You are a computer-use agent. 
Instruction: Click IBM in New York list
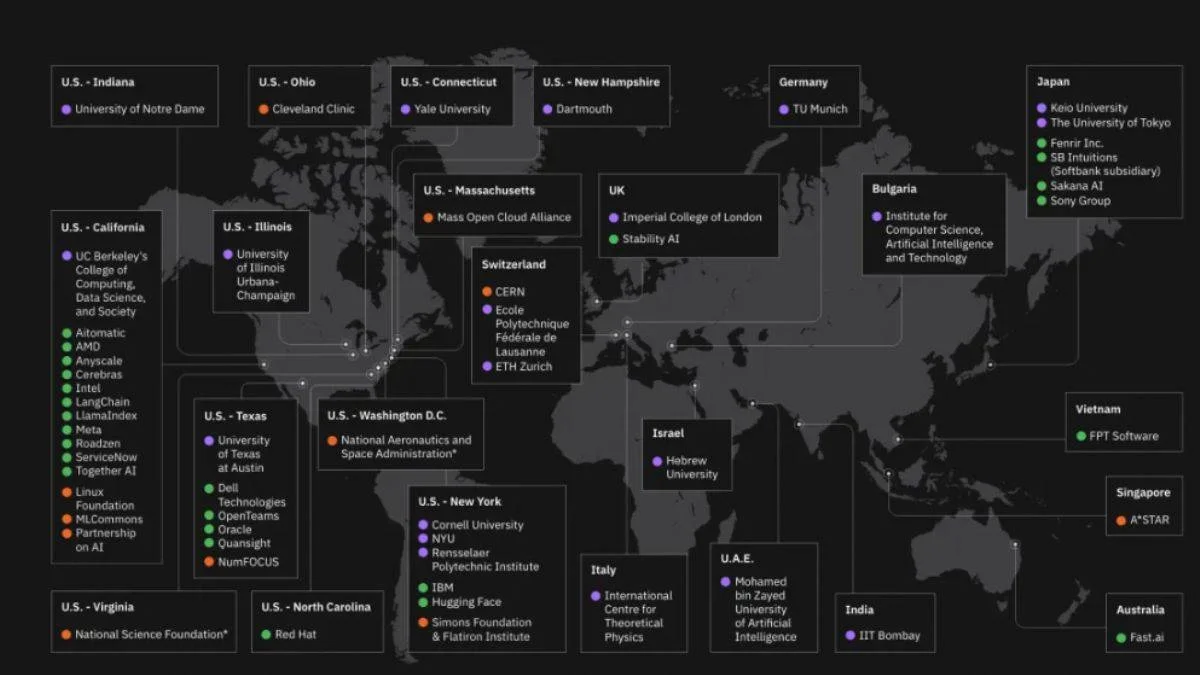(x=436, y=588)
